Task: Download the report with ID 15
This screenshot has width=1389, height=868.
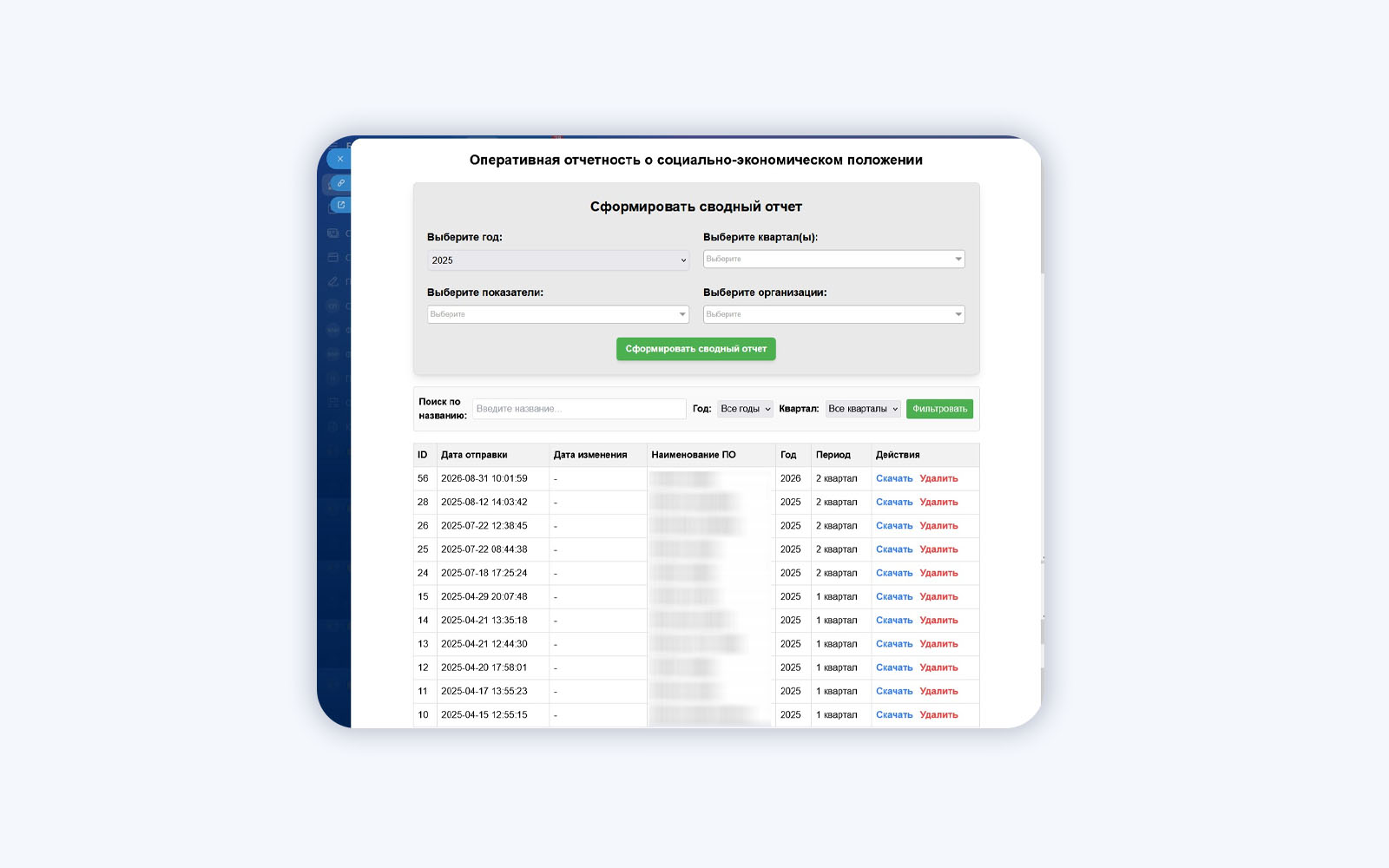Action: click(x=894, y=596)
